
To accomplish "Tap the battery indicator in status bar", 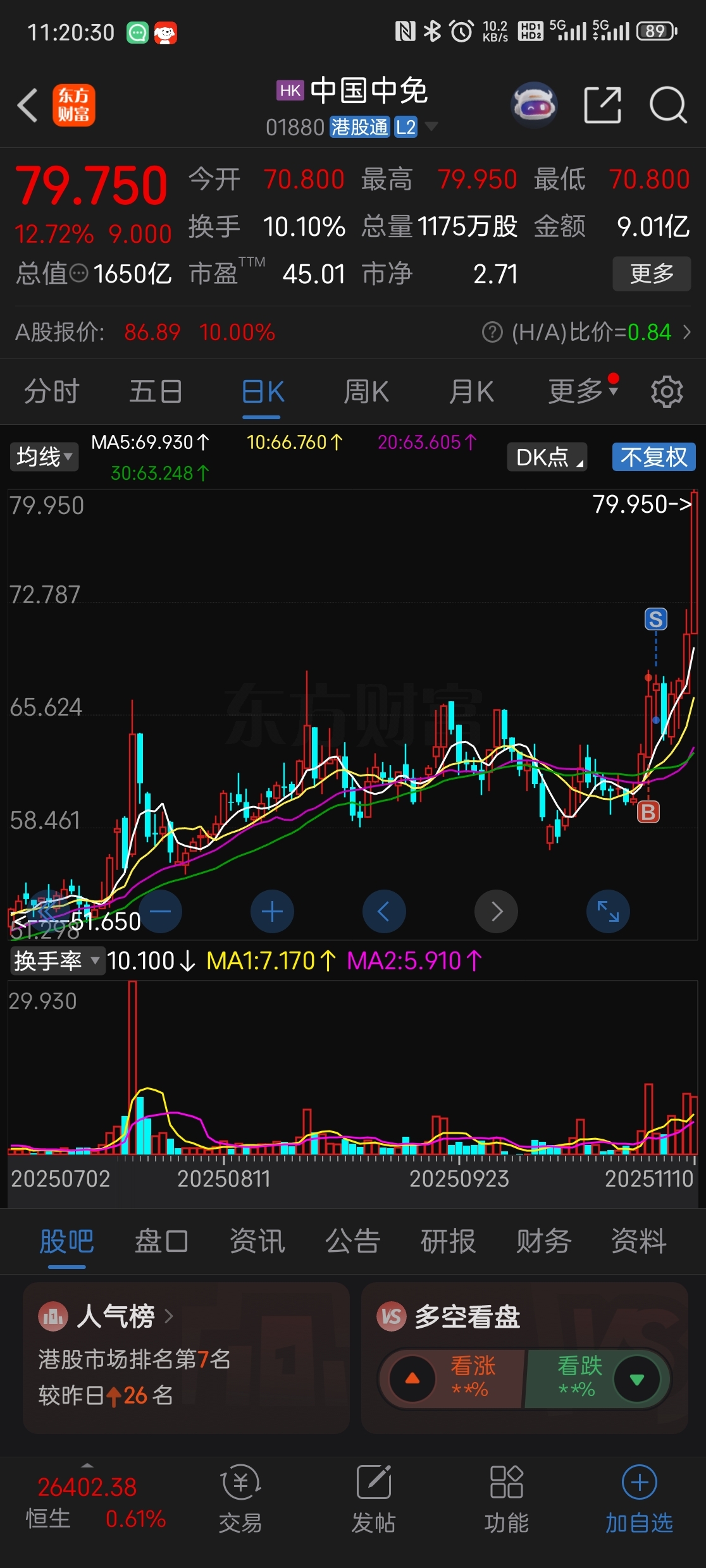I will pyautogui.click(x=657, y=31).
